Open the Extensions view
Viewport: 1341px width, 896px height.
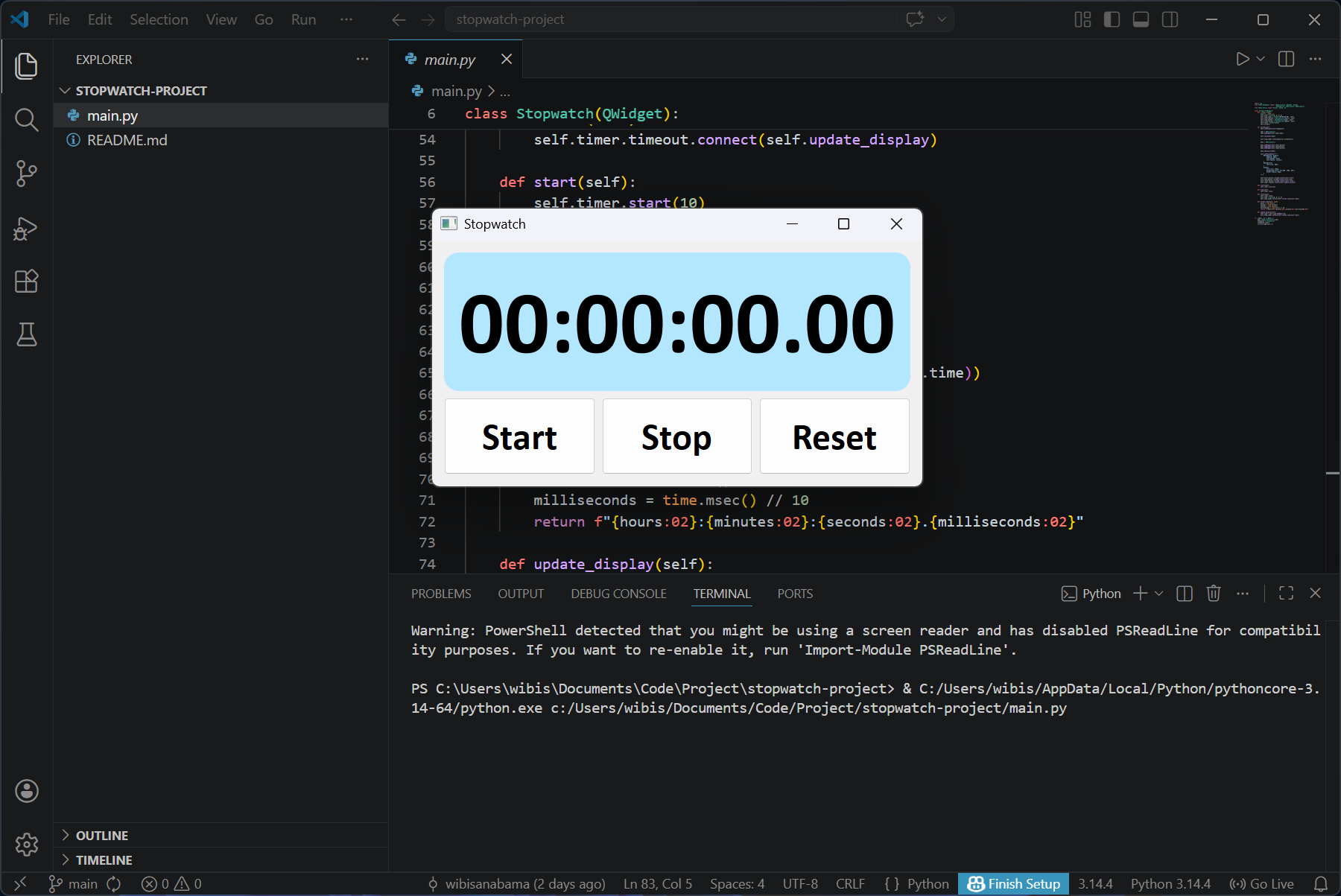(27, 282)
